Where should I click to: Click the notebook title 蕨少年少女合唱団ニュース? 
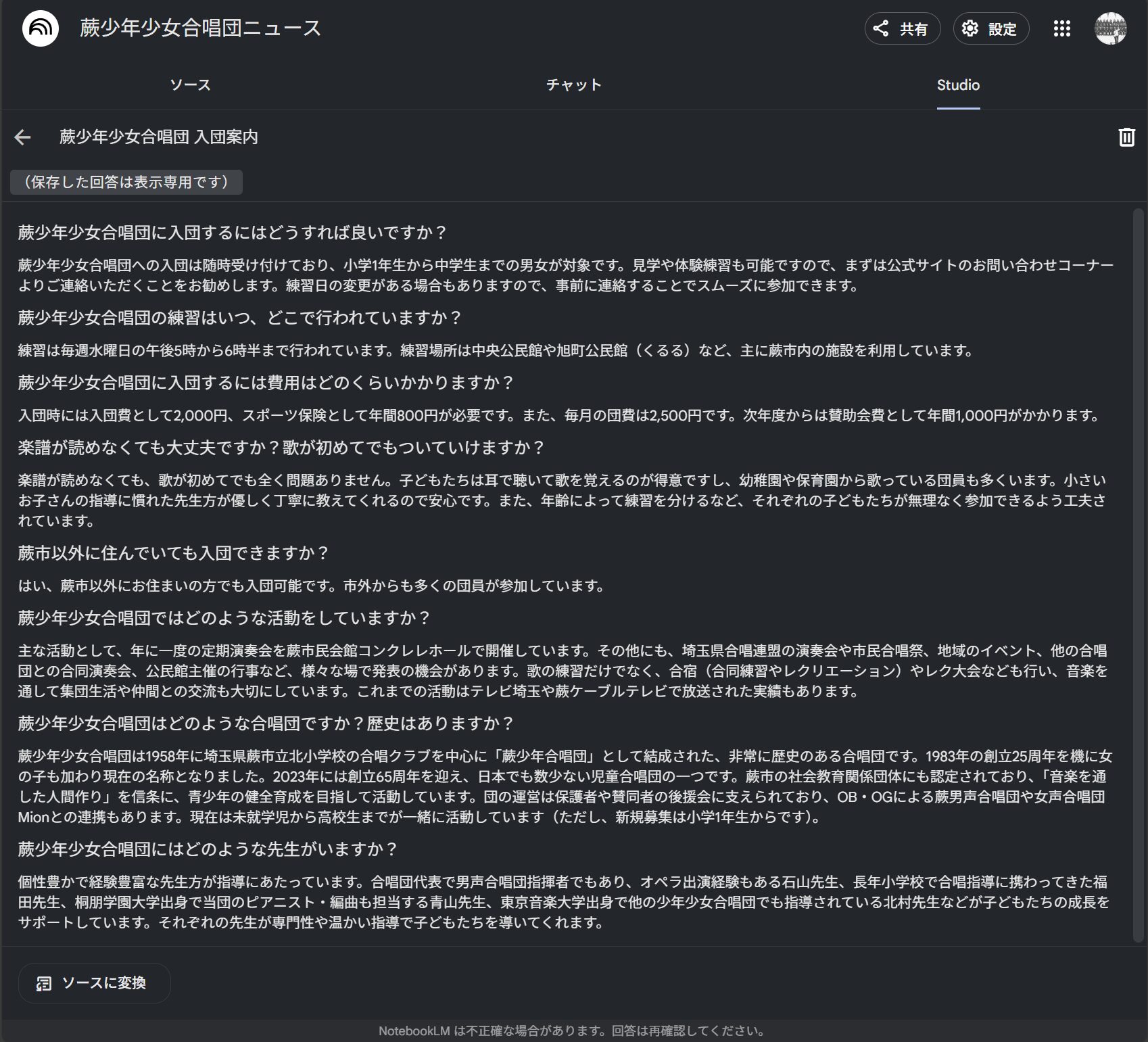[200, 28]
